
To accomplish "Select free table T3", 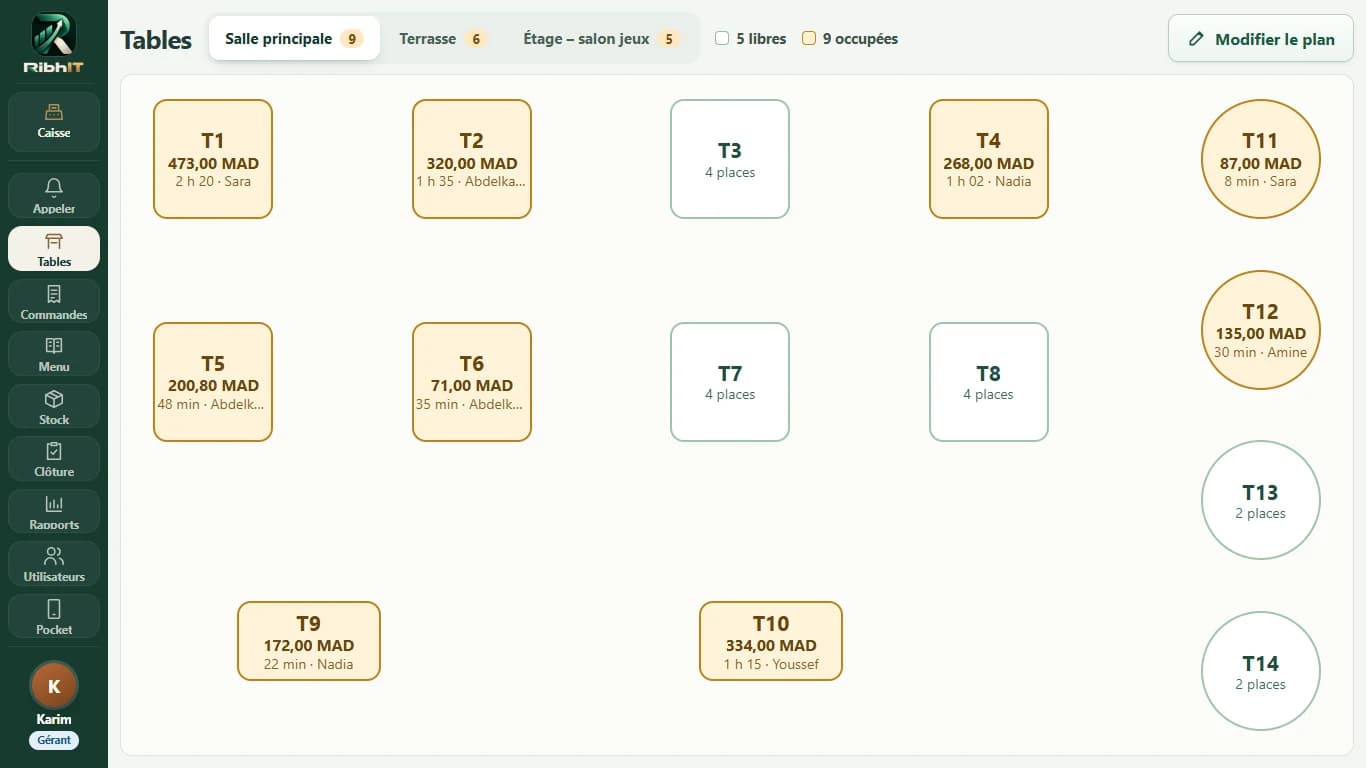I will tap(730, 159).
